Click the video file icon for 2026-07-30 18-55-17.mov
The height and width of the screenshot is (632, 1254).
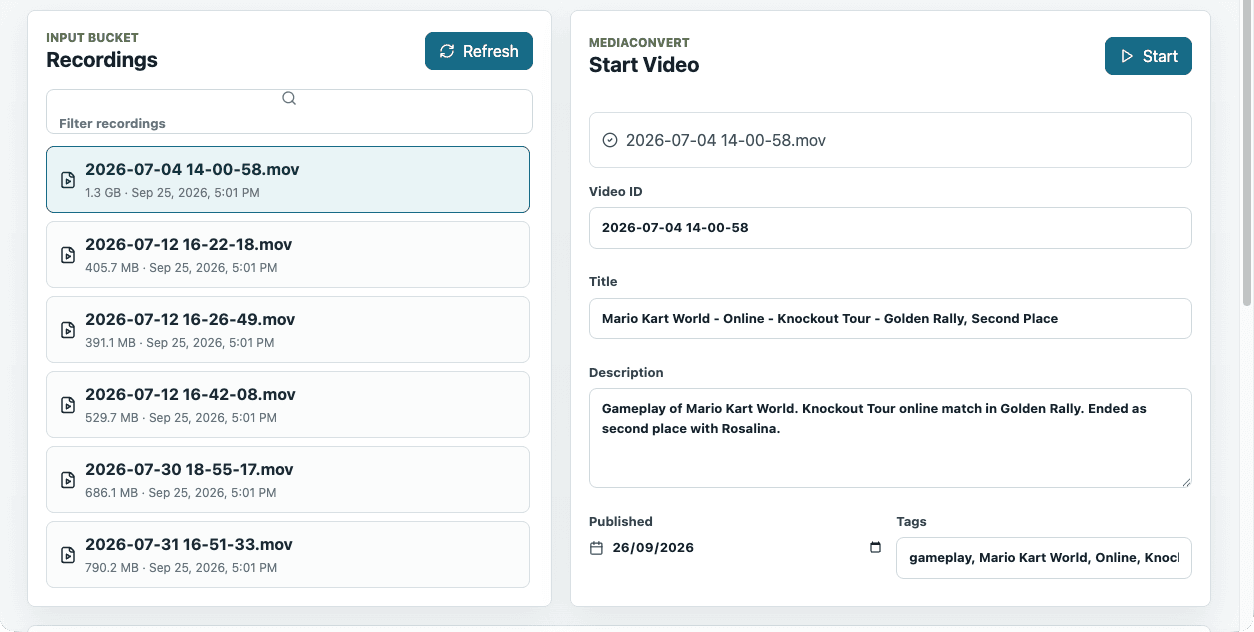coord(68,480)
